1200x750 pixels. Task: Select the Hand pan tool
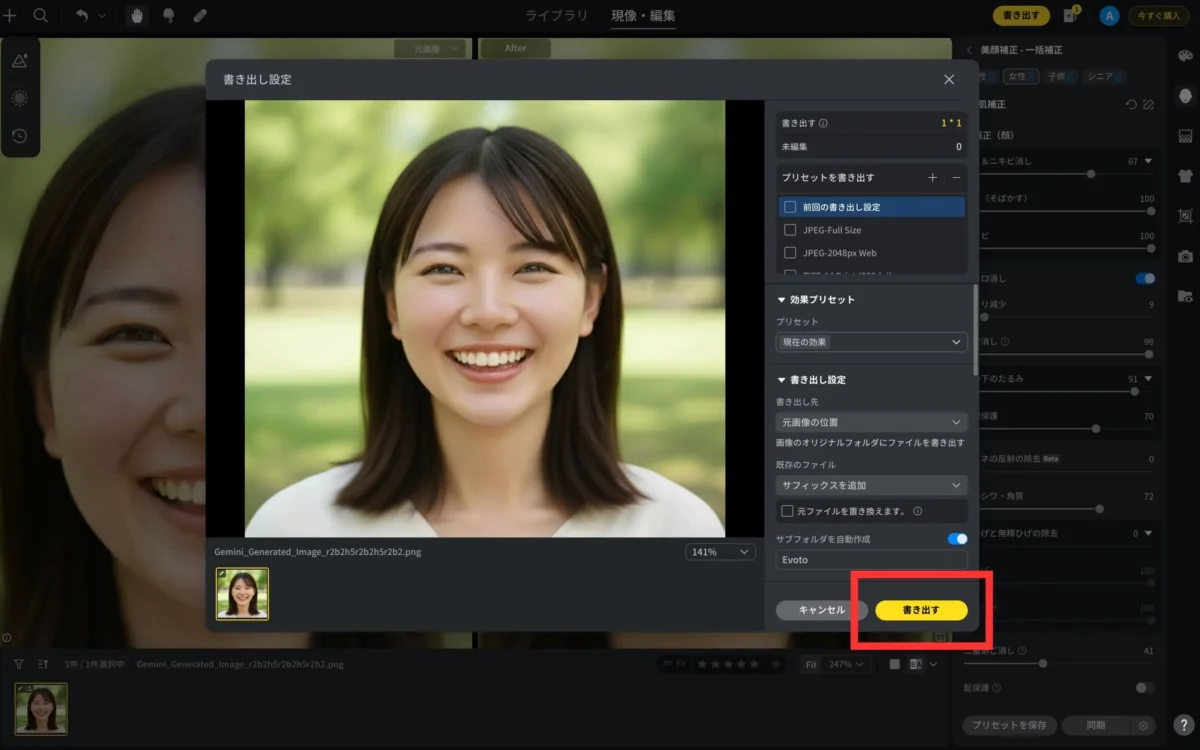[137, 15]
